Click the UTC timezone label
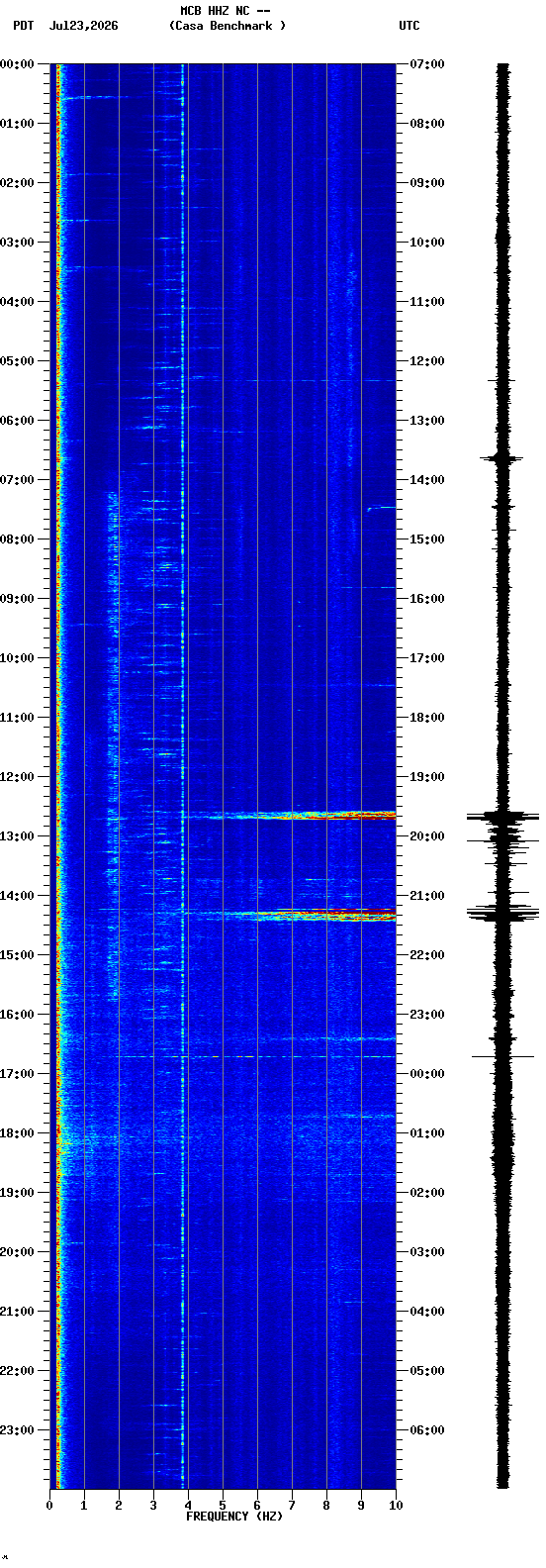Image resolution: width=546 pixels, height=1568 pixels. point(409,26)
